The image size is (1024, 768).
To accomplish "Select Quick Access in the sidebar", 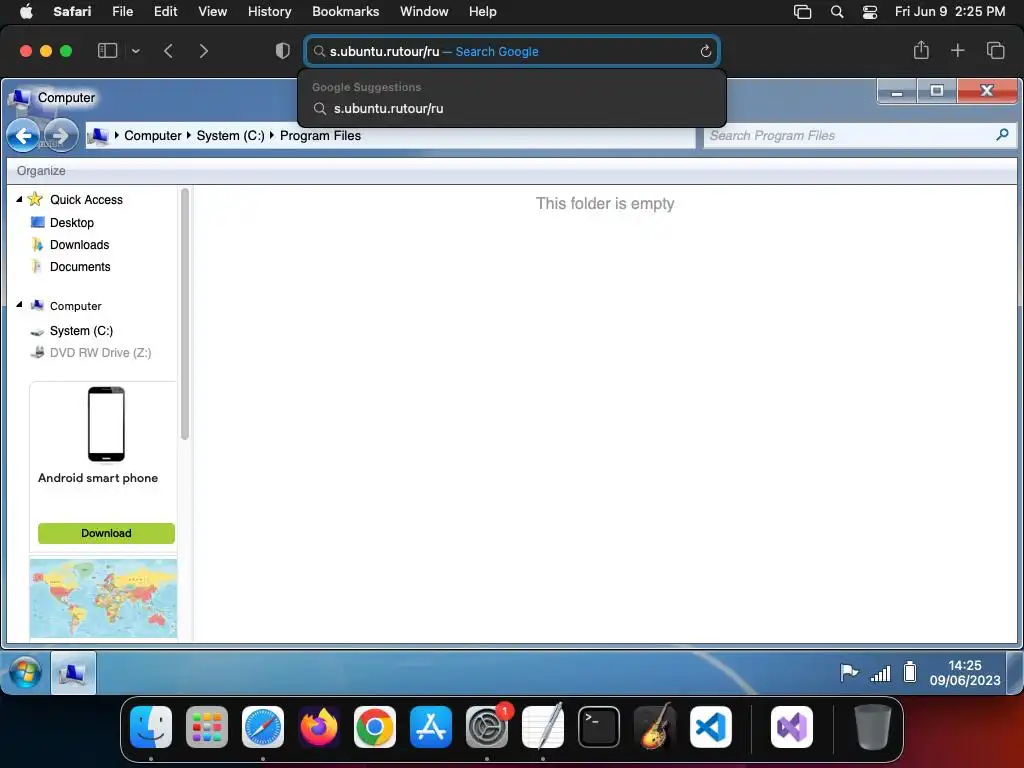I will pos(86,200).
